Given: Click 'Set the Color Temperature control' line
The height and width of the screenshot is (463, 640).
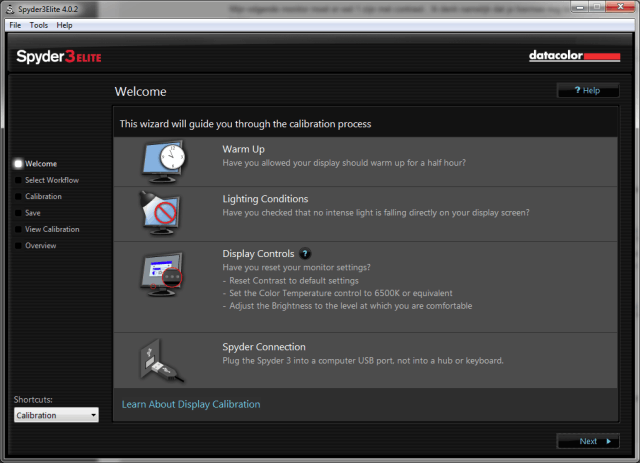Looking at the screenshot, I should [341, 293].
